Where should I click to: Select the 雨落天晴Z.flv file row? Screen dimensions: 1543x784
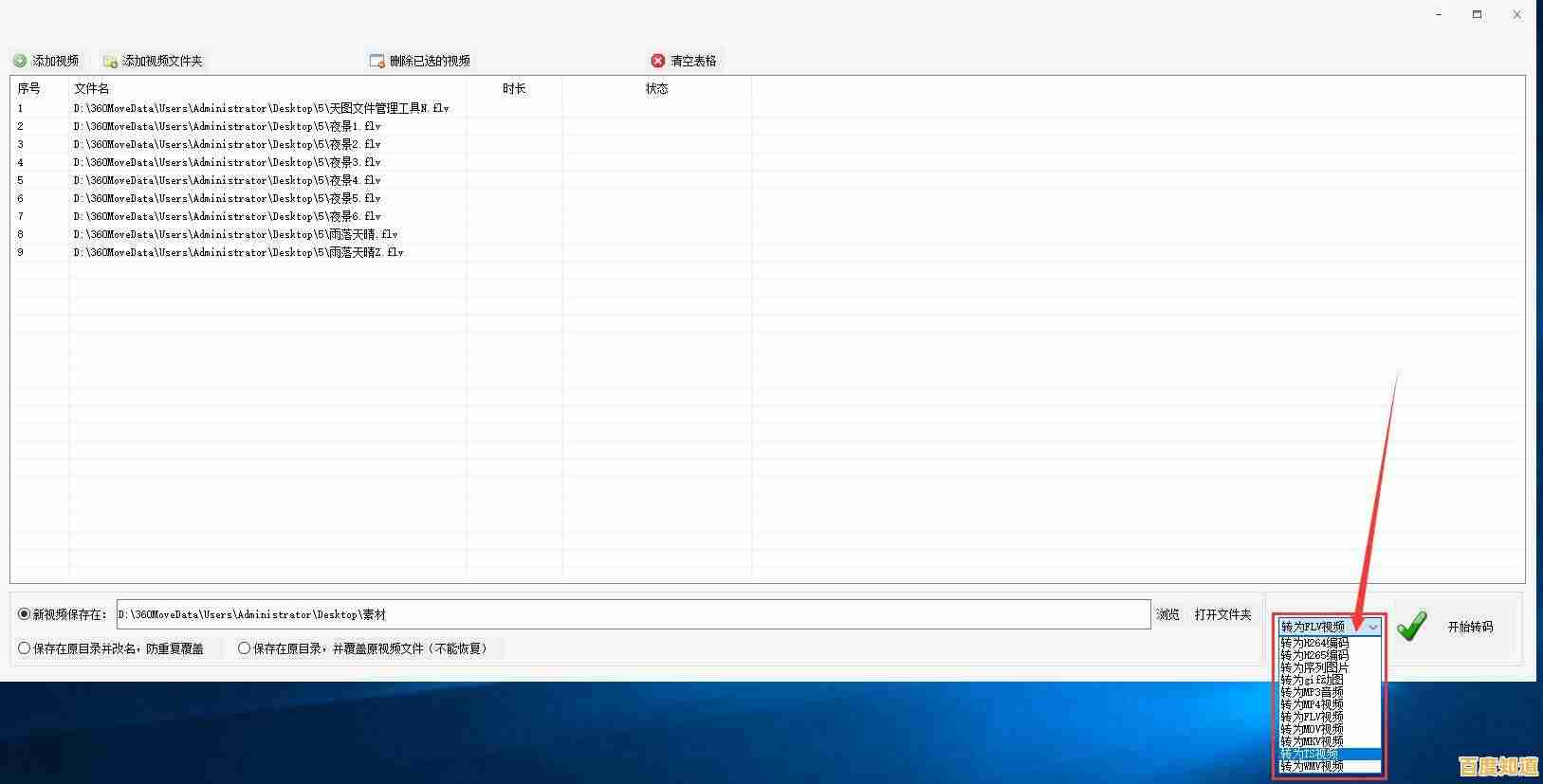coord(239,252)
